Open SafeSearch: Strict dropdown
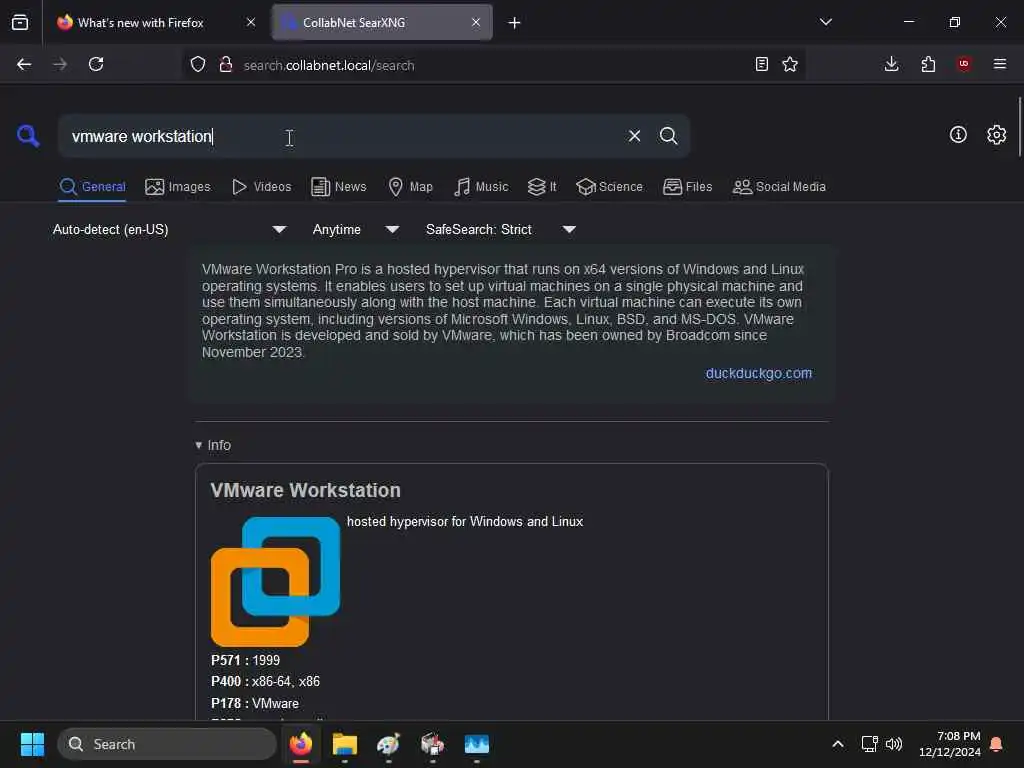Viewport: 1024px width, 768px height. pos(500,229)
